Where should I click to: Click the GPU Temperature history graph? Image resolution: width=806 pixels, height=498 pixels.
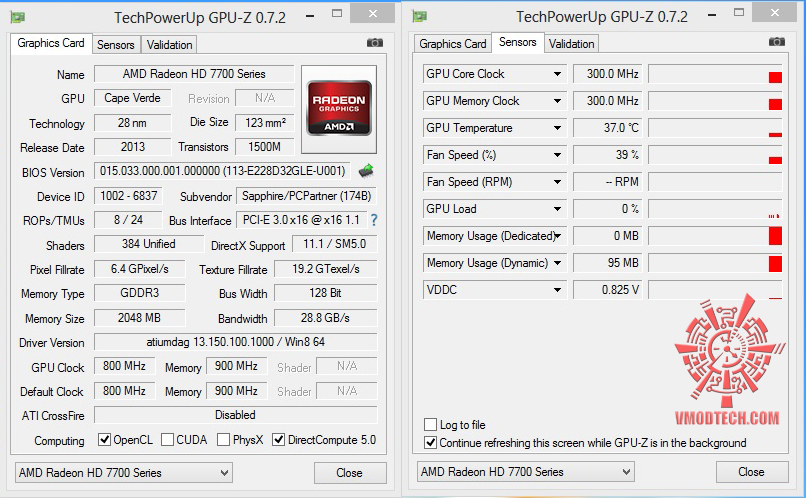[716, 128]
